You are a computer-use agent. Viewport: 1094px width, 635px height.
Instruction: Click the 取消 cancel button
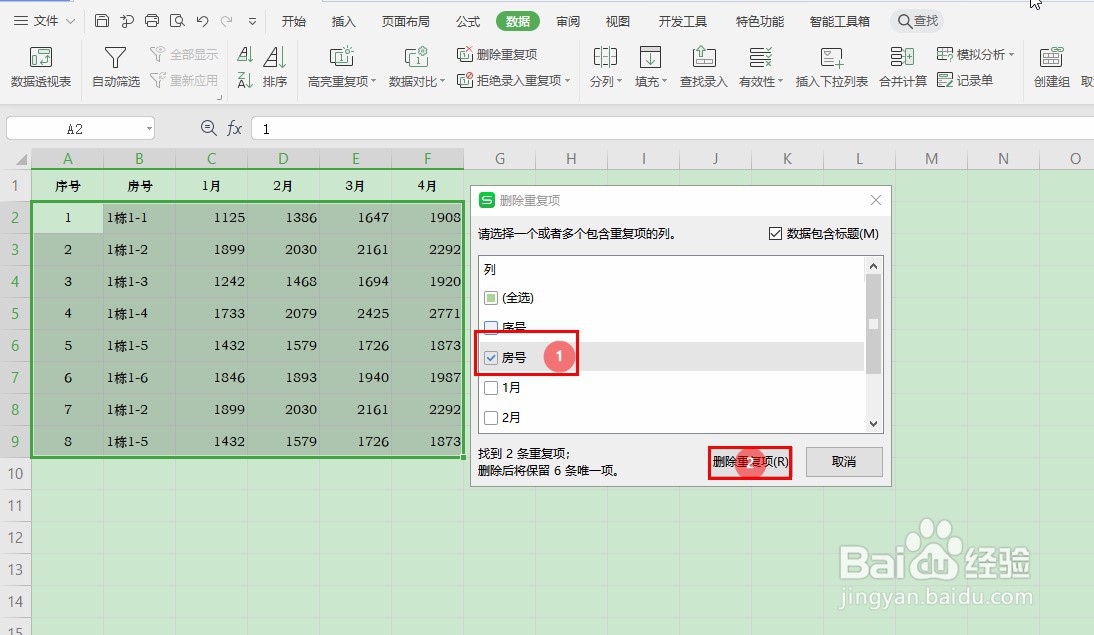tap(842, 461)
